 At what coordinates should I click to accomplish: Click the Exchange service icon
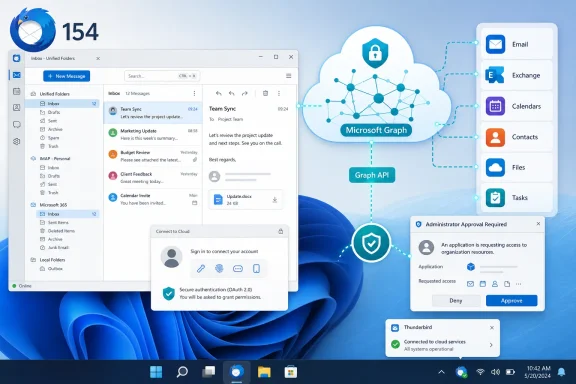(495, 75)
